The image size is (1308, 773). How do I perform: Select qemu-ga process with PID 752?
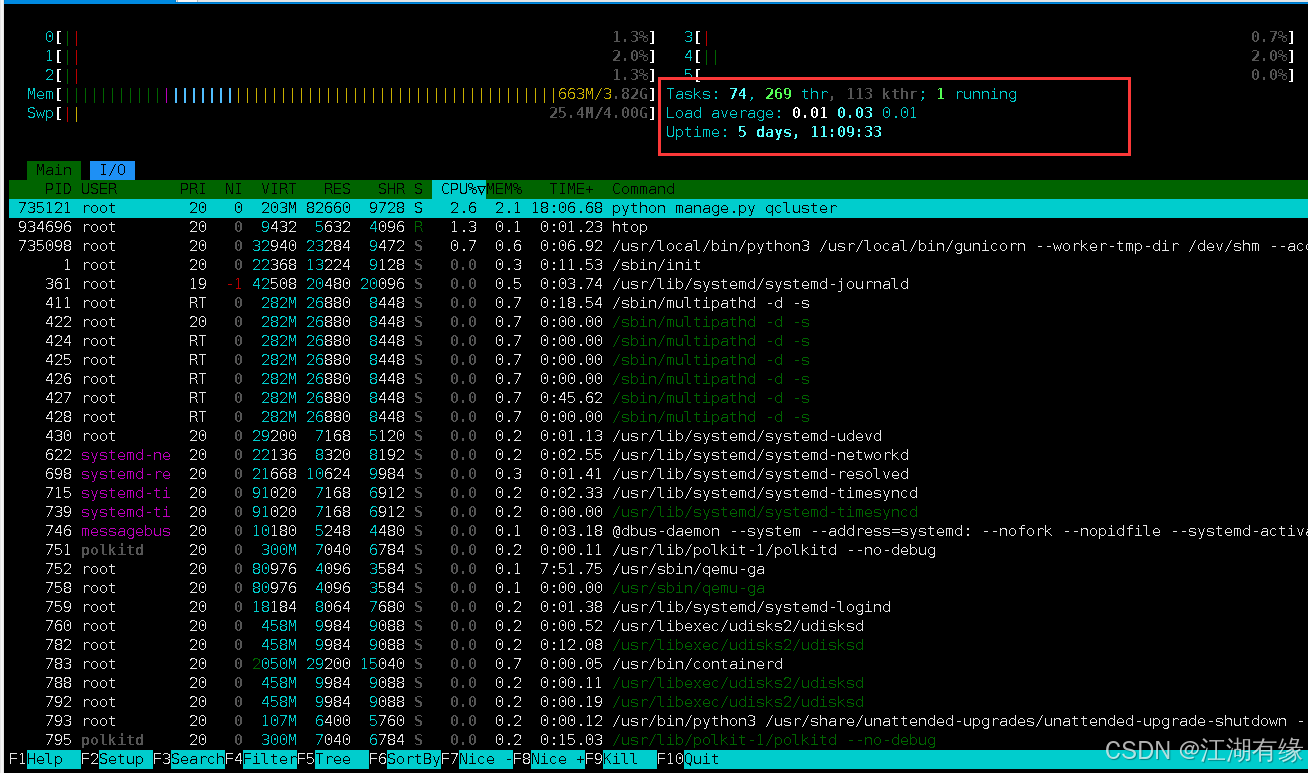(658, 569)
